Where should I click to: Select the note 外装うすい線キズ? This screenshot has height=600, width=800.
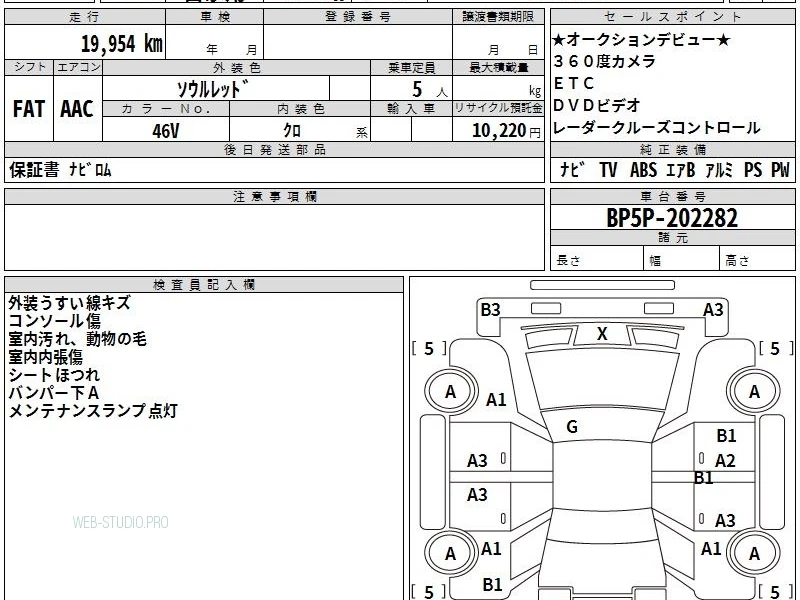pos(69,303)
